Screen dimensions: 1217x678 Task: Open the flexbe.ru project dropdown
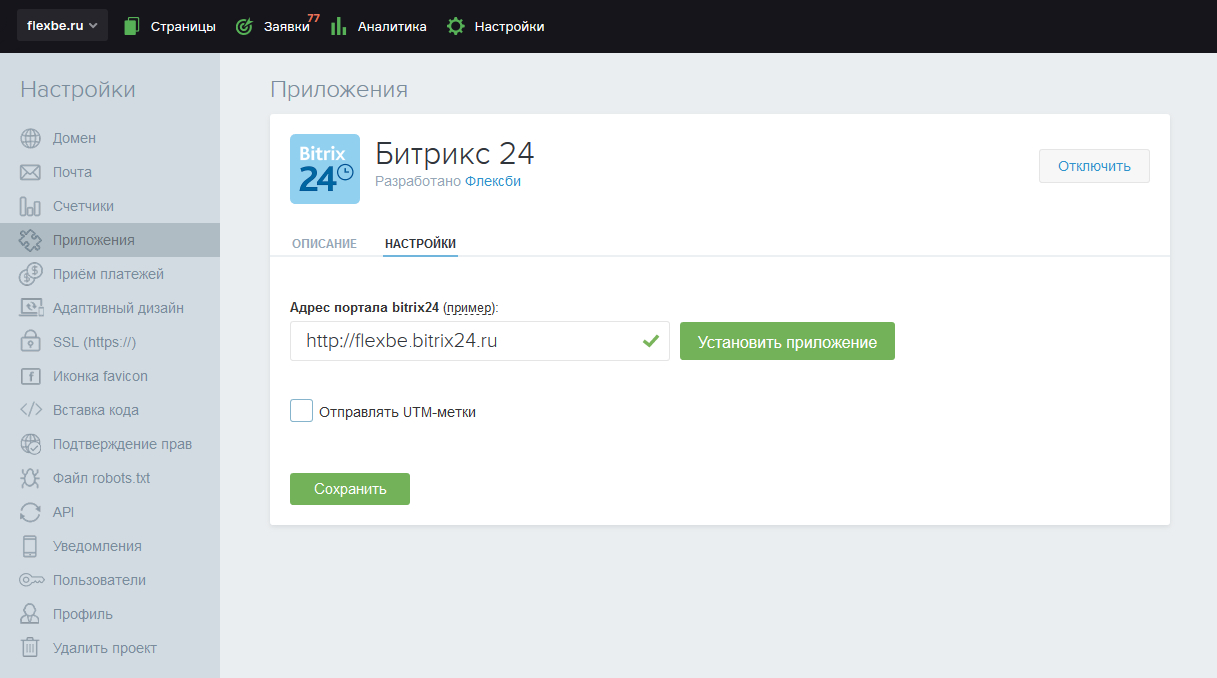[x=62, y=26]
